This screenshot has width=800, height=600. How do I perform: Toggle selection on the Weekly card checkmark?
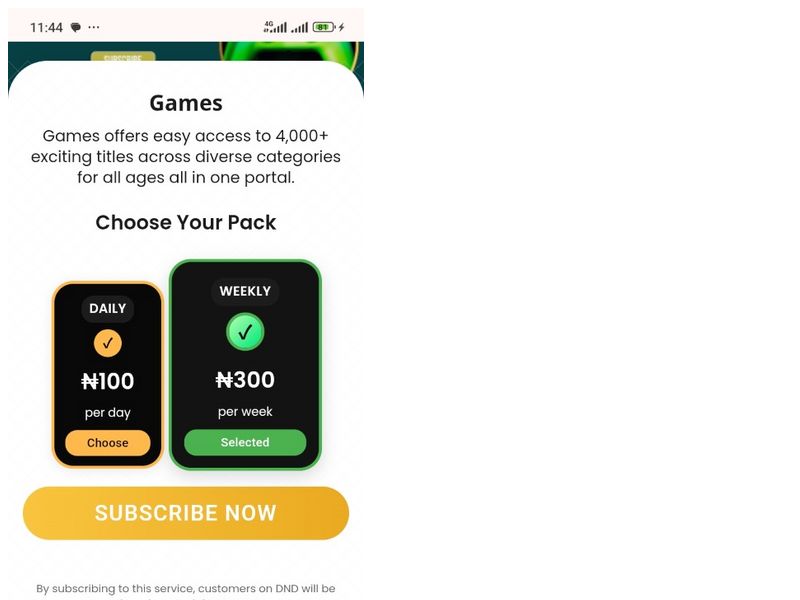coord(245,333)
